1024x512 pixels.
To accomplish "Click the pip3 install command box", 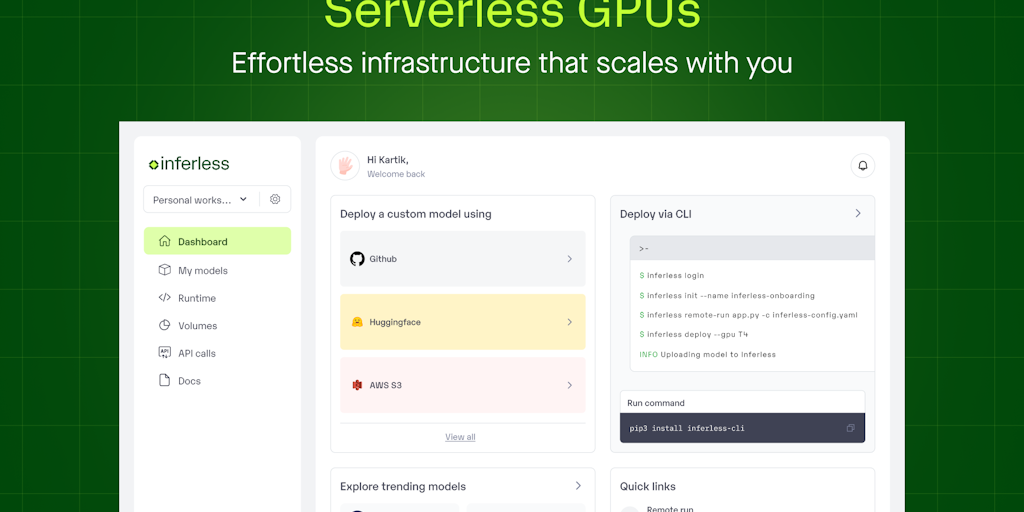I will point(730,428).
